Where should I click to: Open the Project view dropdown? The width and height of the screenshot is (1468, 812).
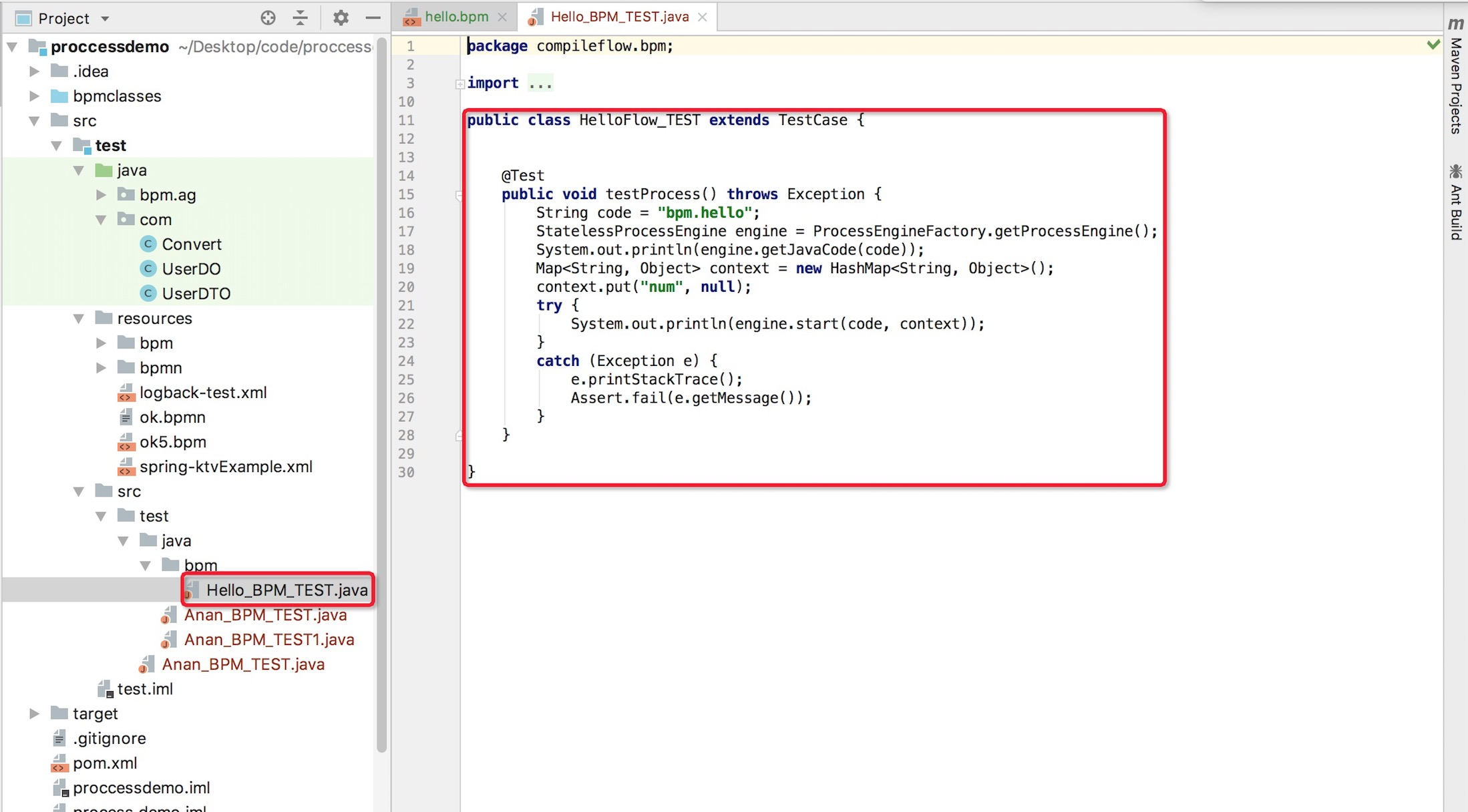[105, 19]
